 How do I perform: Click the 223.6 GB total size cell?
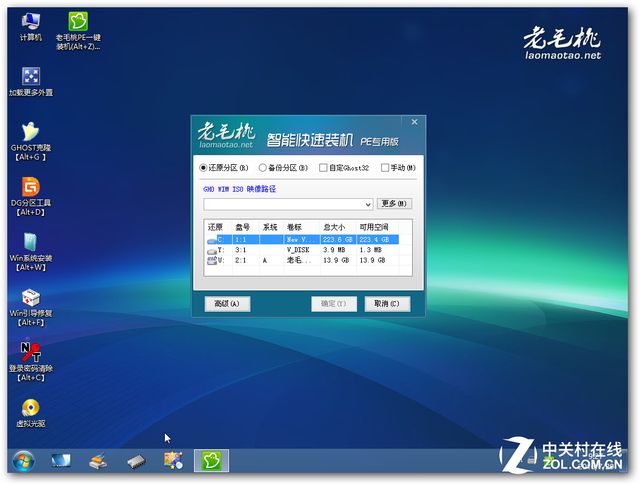point(337,240)
